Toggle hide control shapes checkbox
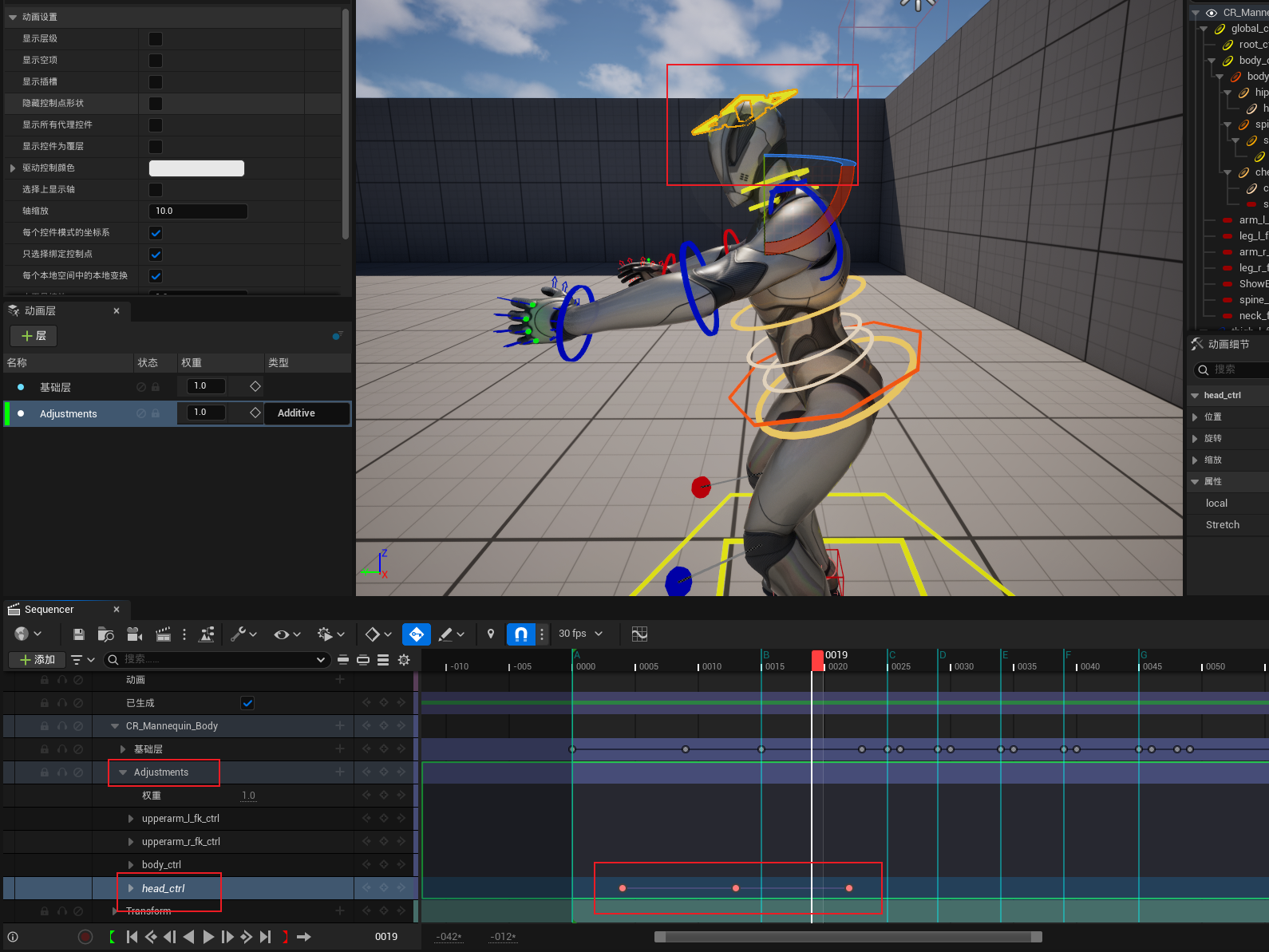 tap(156, 104)
